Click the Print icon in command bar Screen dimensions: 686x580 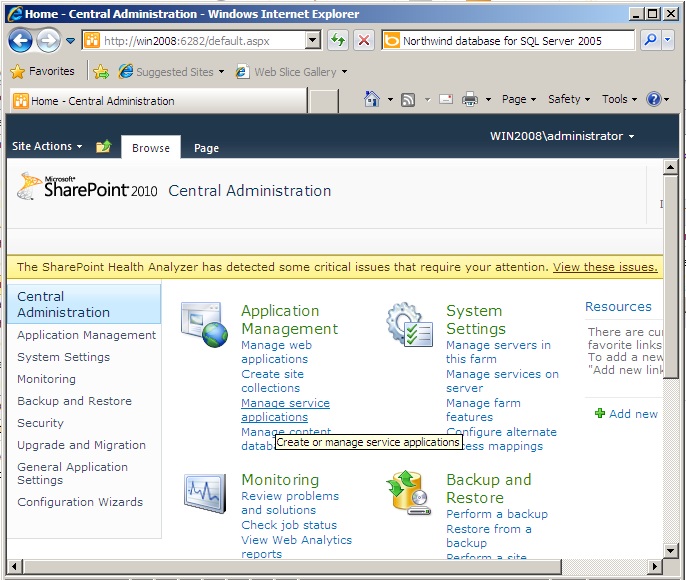pos(470,99)
